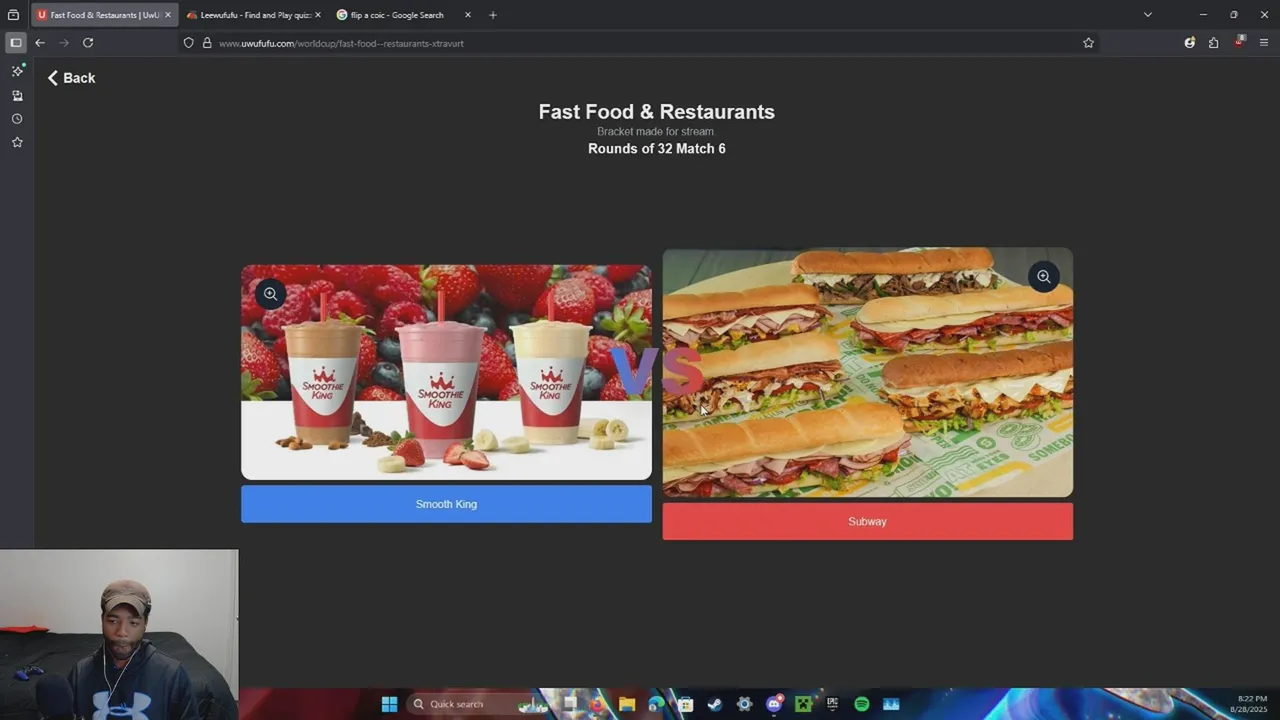Open Bookmarks star icon in sidebar
The image size is (1280, 720).
(17, 143)
